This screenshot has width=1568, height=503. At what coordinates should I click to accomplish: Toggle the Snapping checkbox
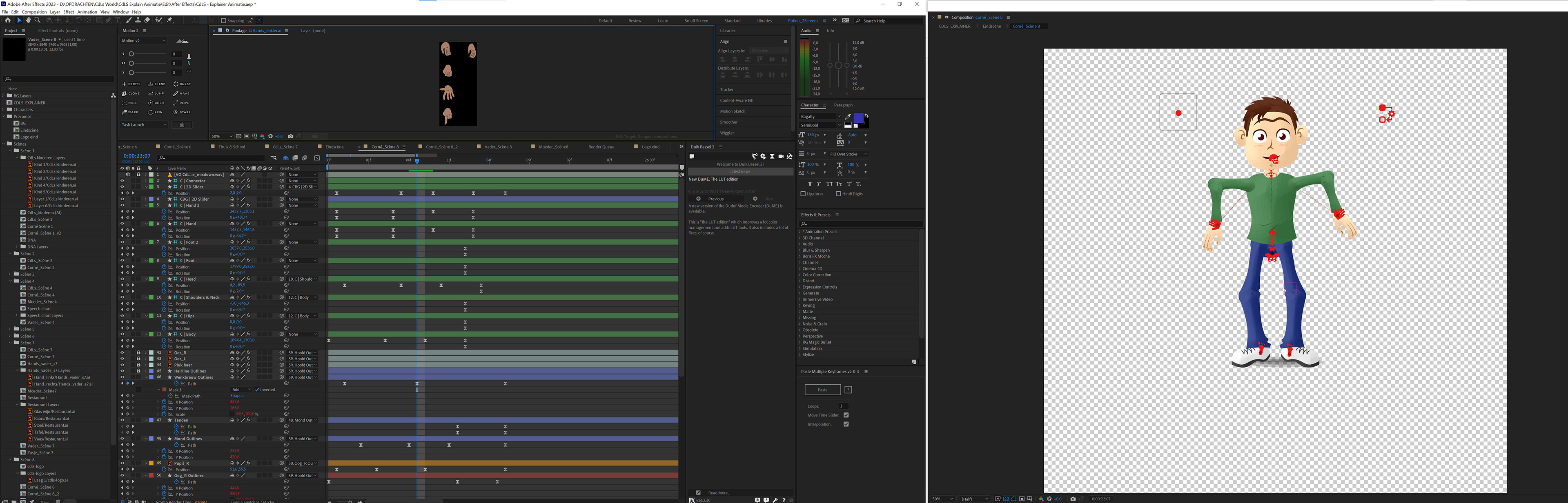click(x=223, y=21)
